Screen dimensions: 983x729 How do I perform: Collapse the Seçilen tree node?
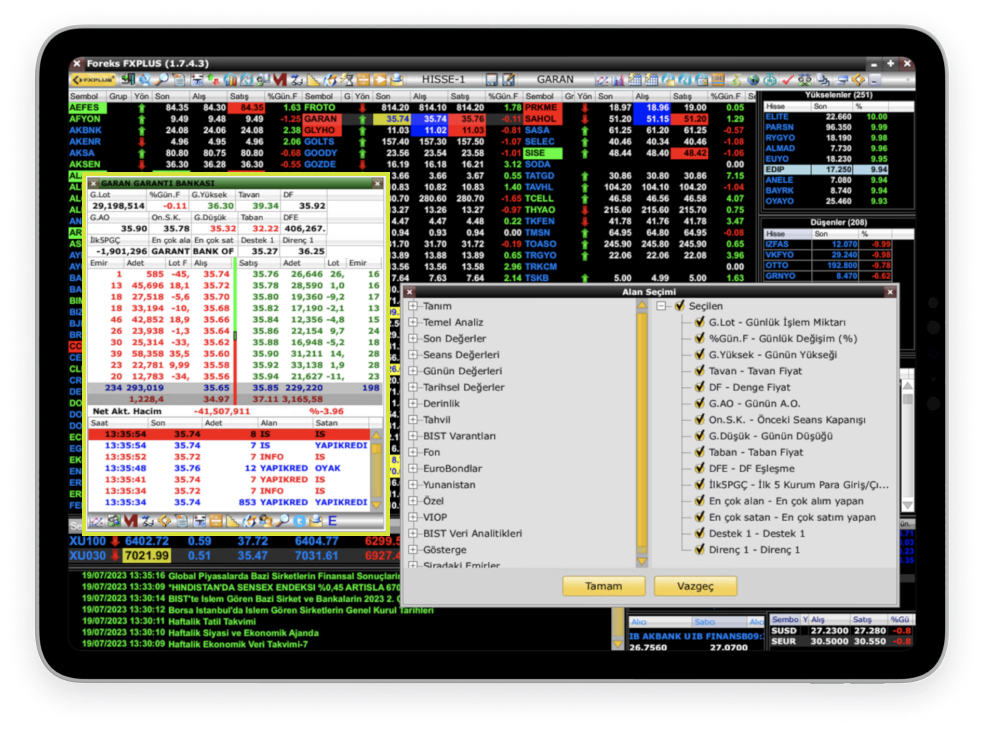[661, 307]
